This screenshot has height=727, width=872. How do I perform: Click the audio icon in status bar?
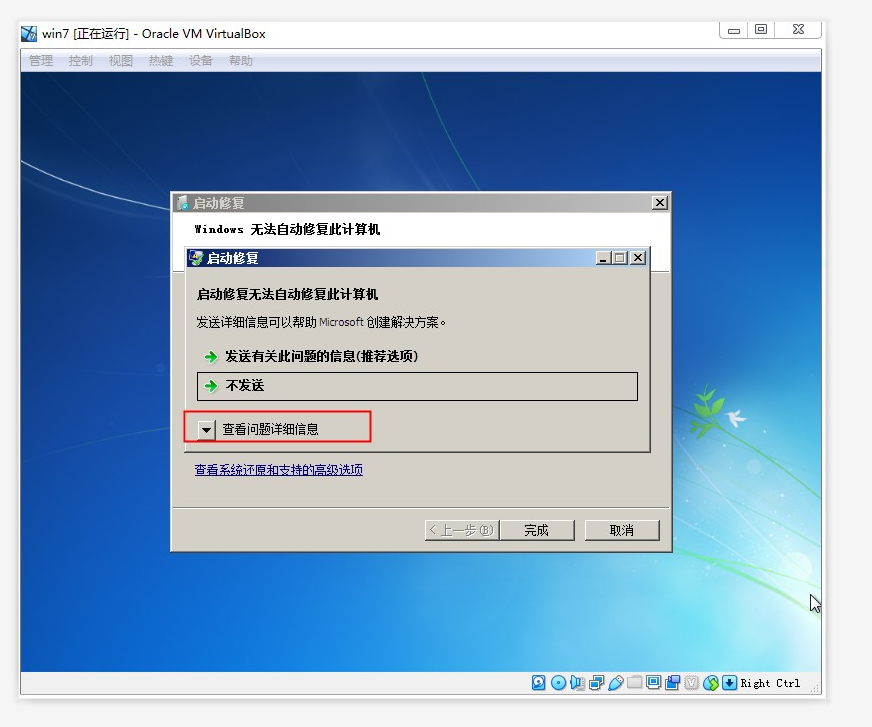(577, 683)
